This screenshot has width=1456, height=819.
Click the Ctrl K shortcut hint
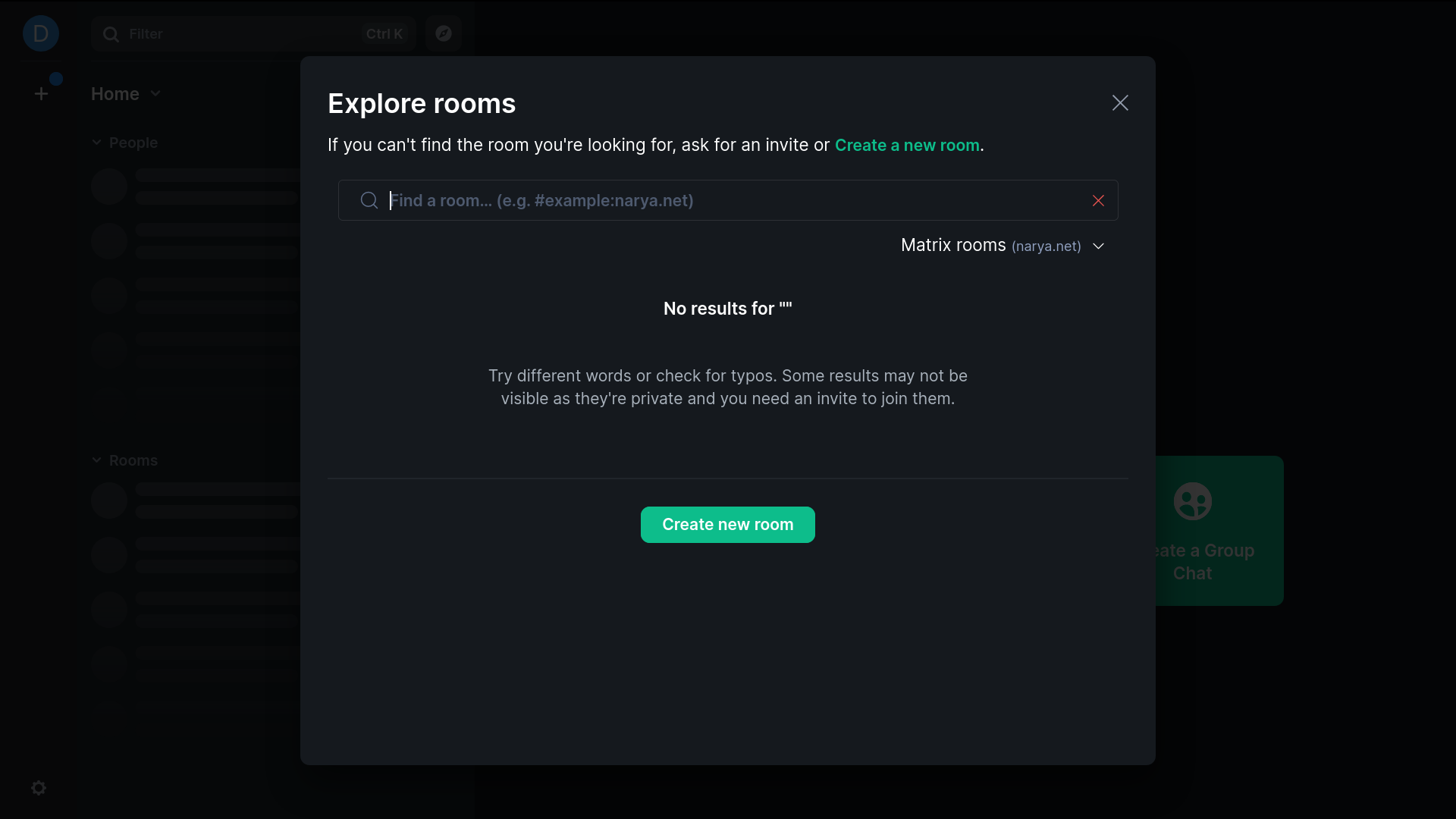point(384,34)
